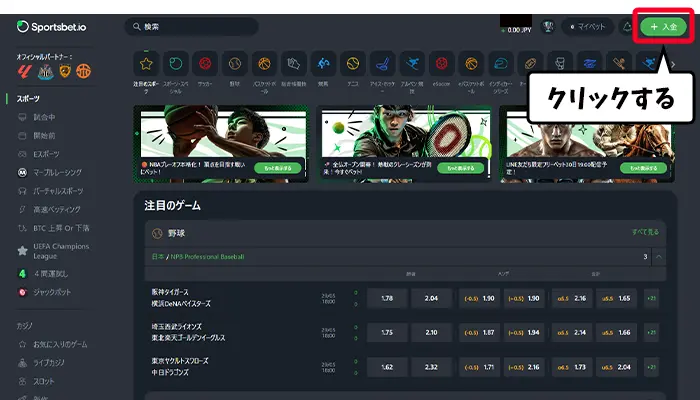700x400 pixels.
Task: Open お気に入りのゲーム in the casino section
Action: (53, 344)
